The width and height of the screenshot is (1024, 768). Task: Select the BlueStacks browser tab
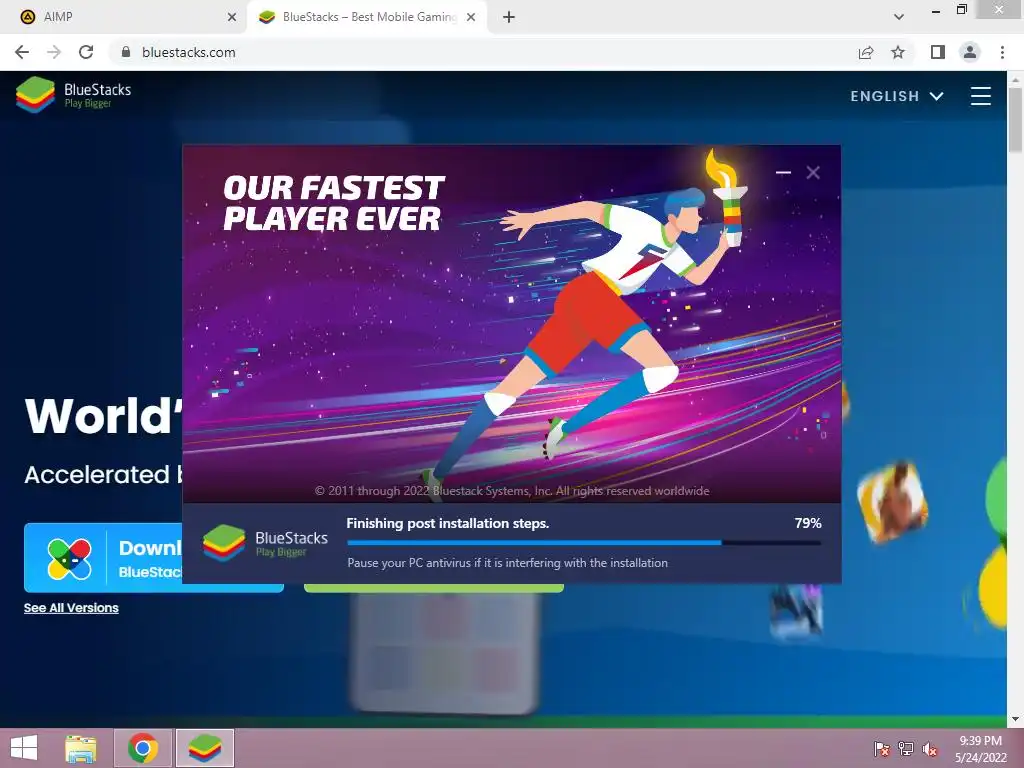coord(366,17)
